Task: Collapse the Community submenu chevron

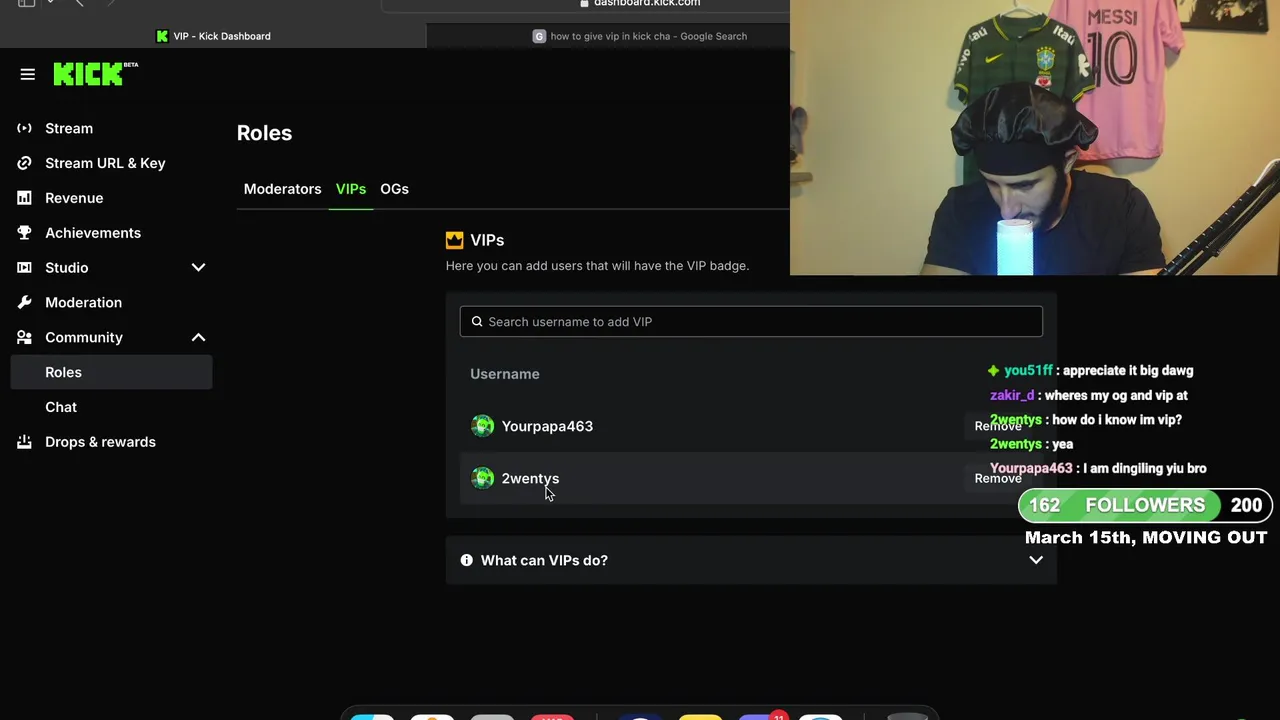Action: (x=198, y=337)
